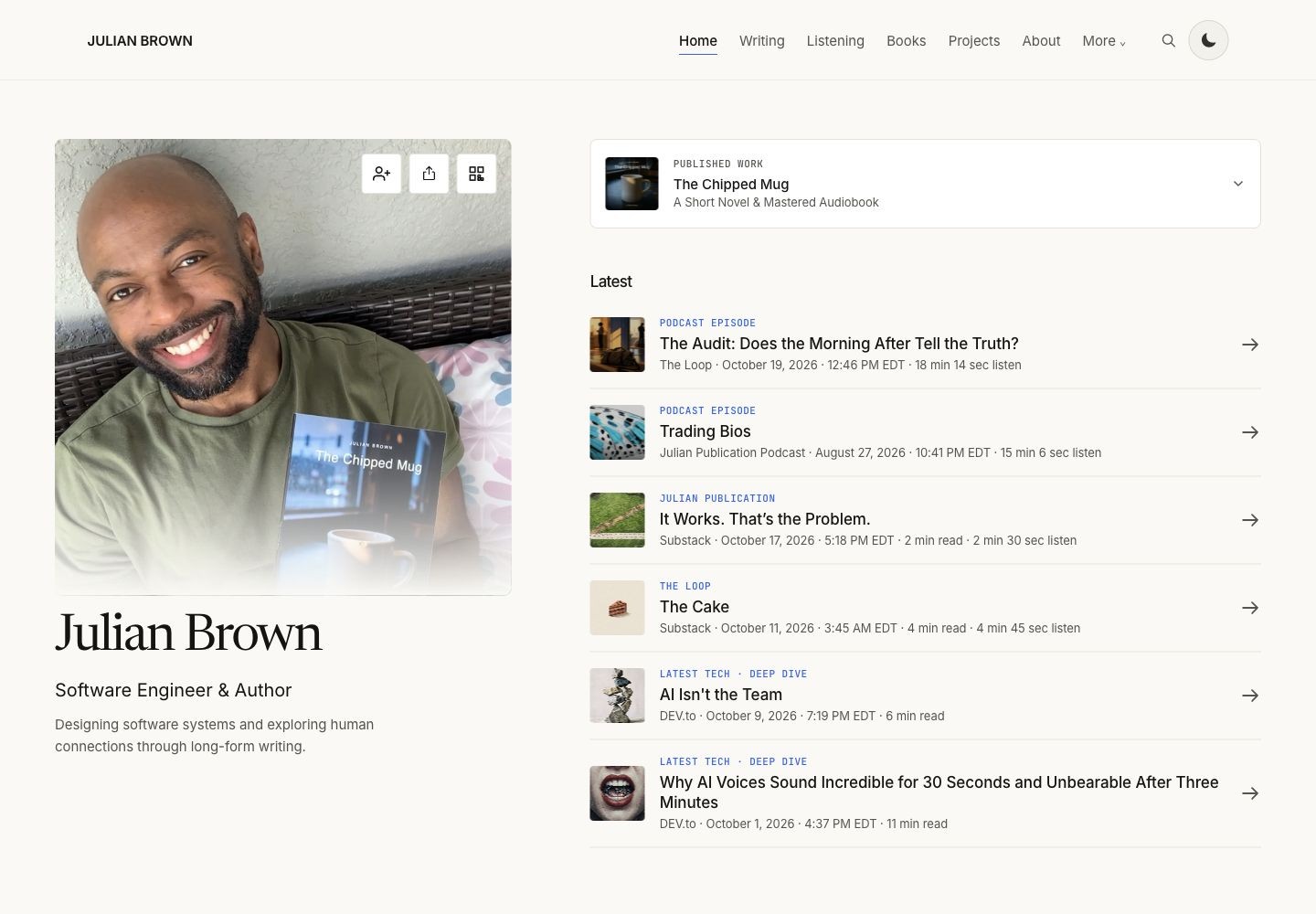Click arrow for It Works. That's the Problem.
Screen dimensions: 1316x914
[x=1250, y=520]
